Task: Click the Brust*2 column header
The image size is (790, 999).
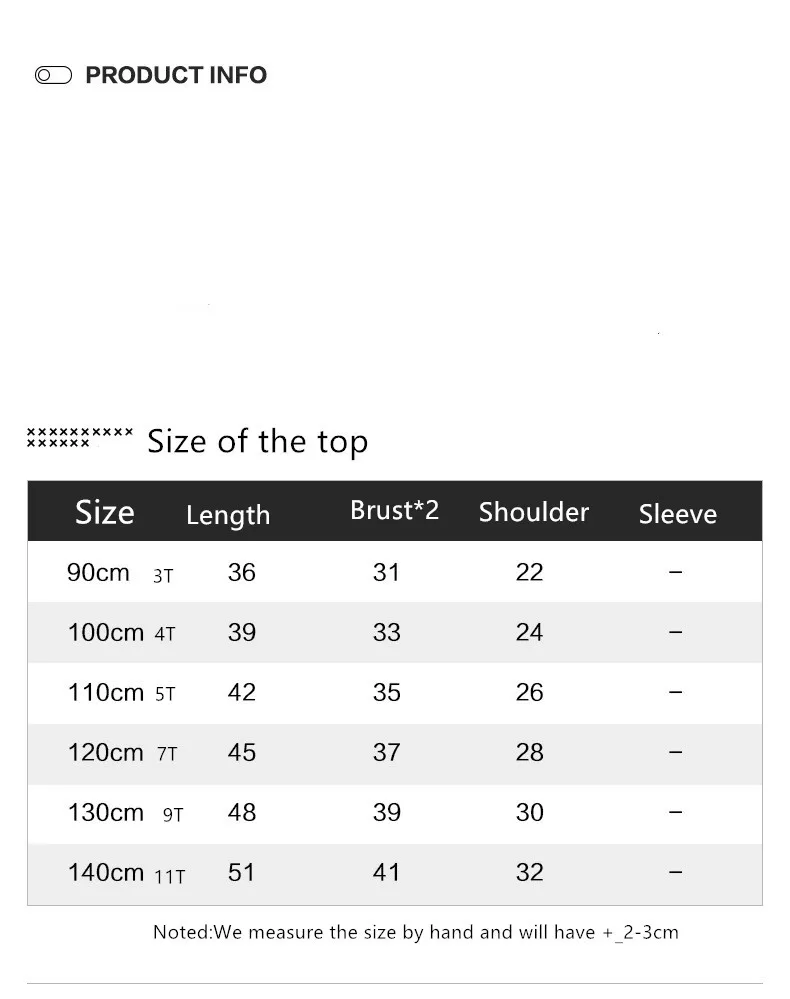Action: coord(394,510)
